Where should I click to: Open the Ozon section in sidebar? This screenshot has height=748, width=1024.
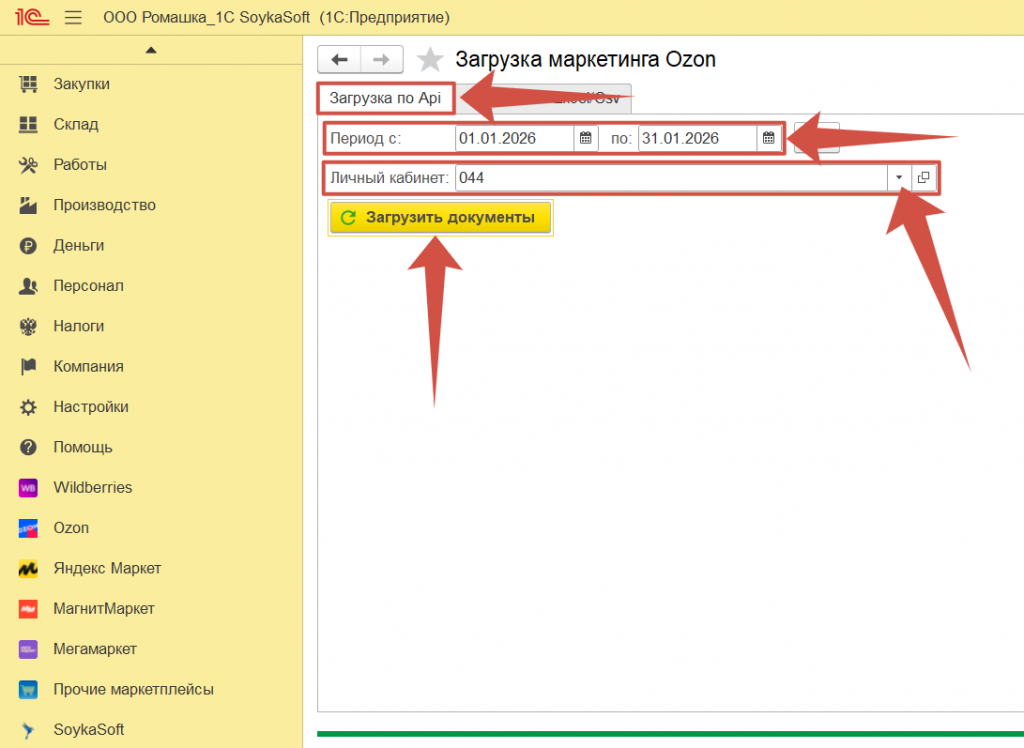coord(71,528)
